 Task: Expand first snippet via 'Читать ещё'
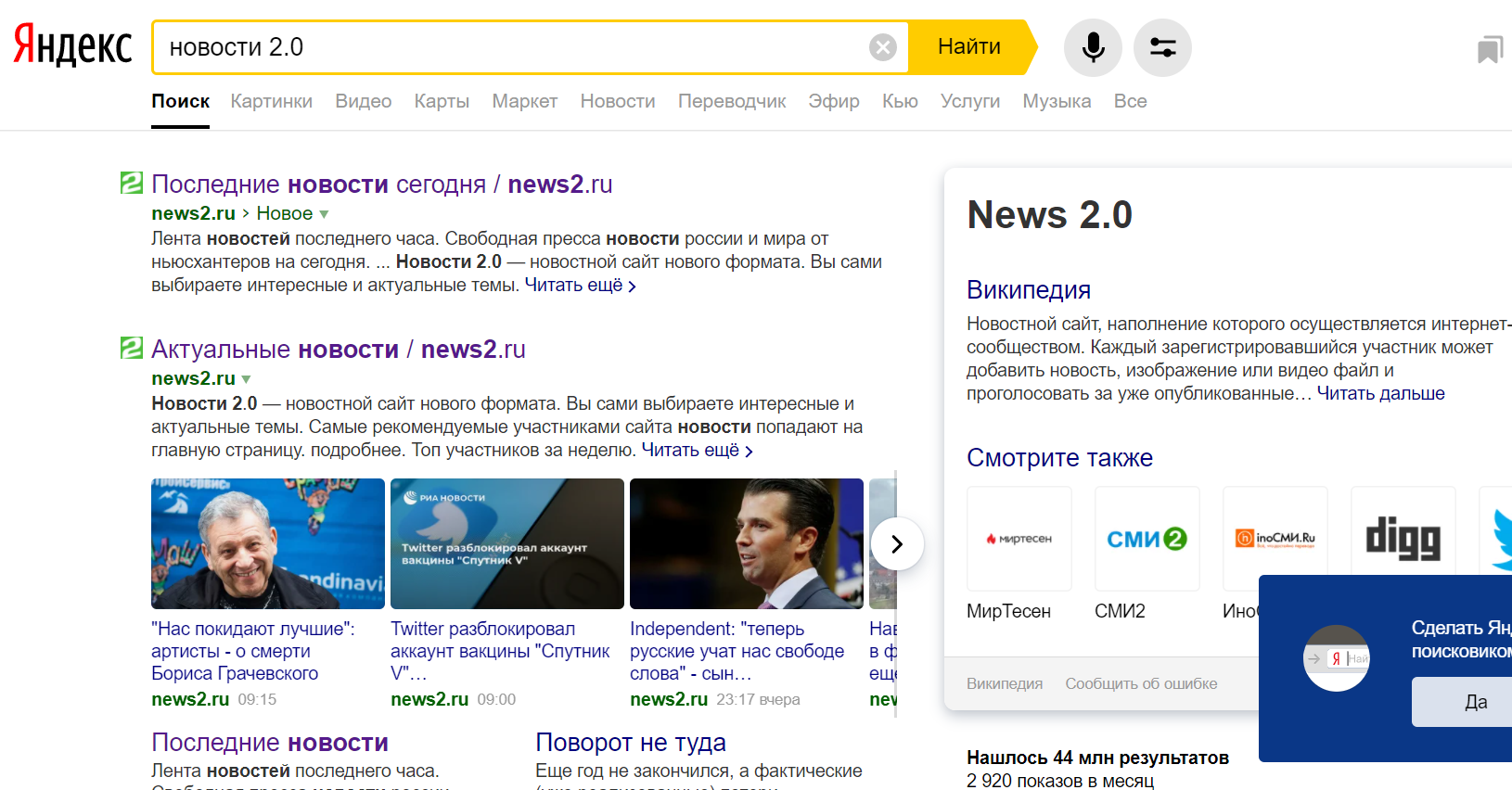click(581, 286)
